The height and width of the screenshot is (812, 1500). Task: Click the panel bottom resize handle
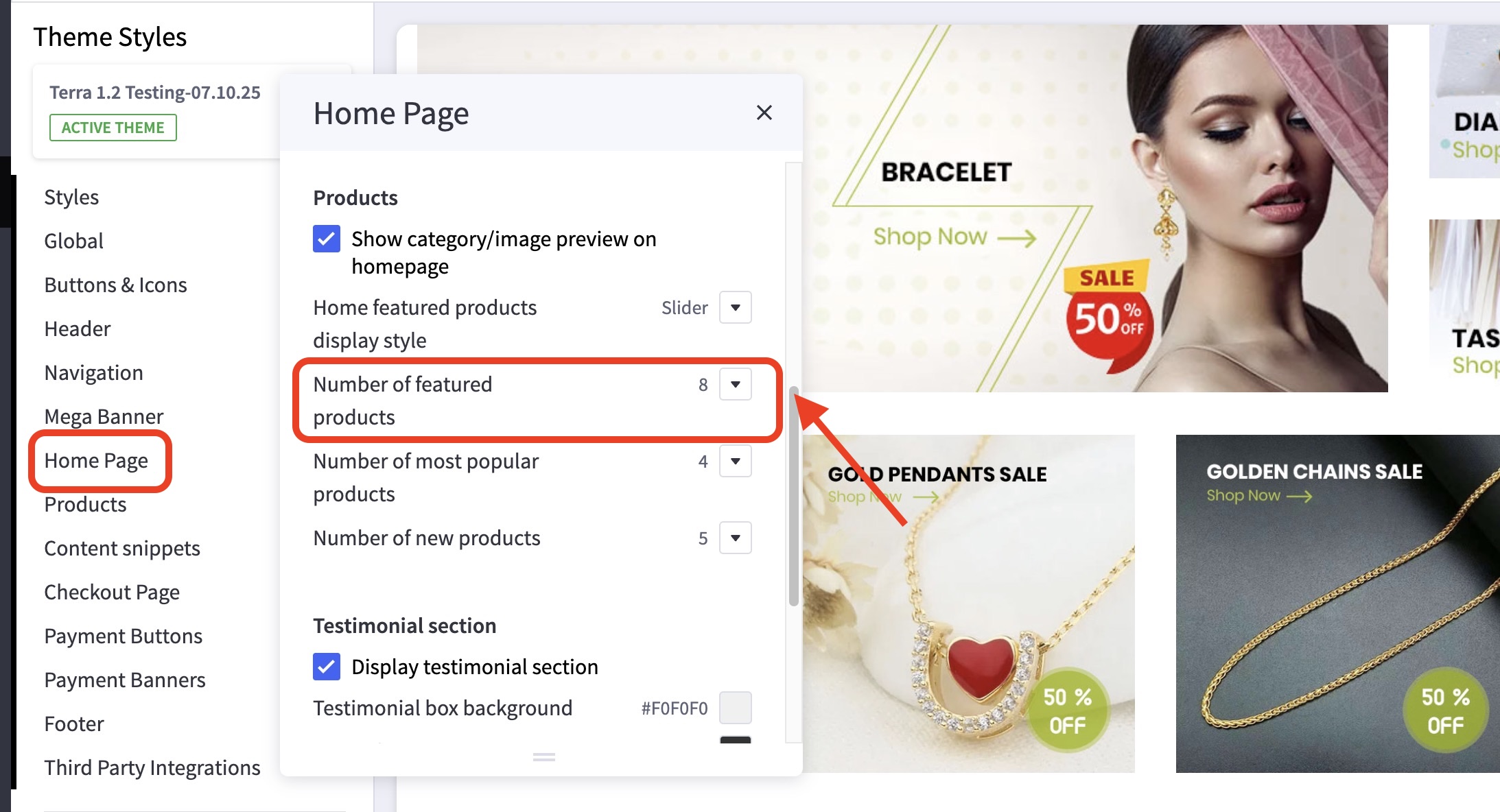tap(544, 757)
